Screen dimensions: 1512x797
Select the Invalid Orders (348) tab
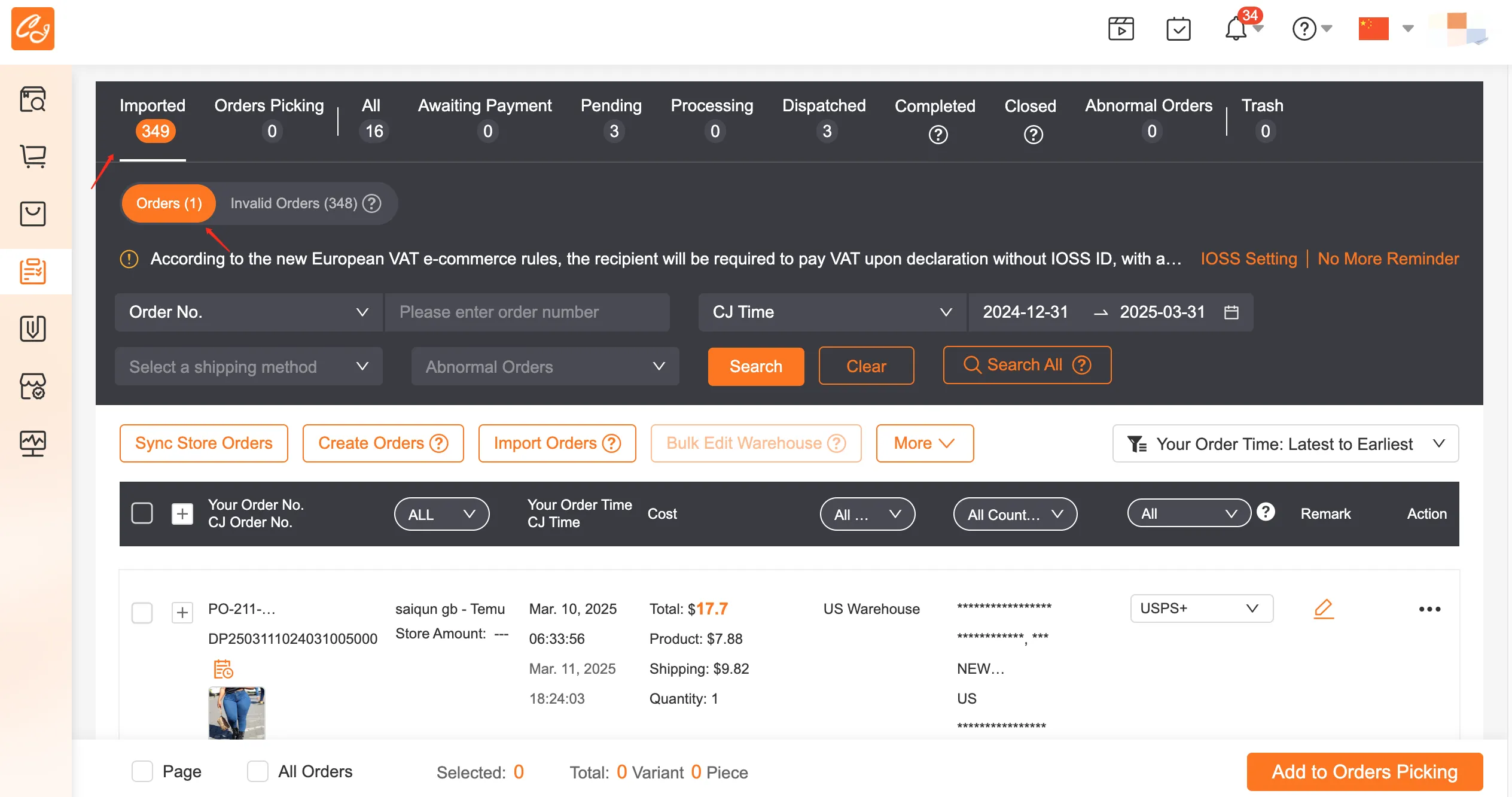point(305,203)
